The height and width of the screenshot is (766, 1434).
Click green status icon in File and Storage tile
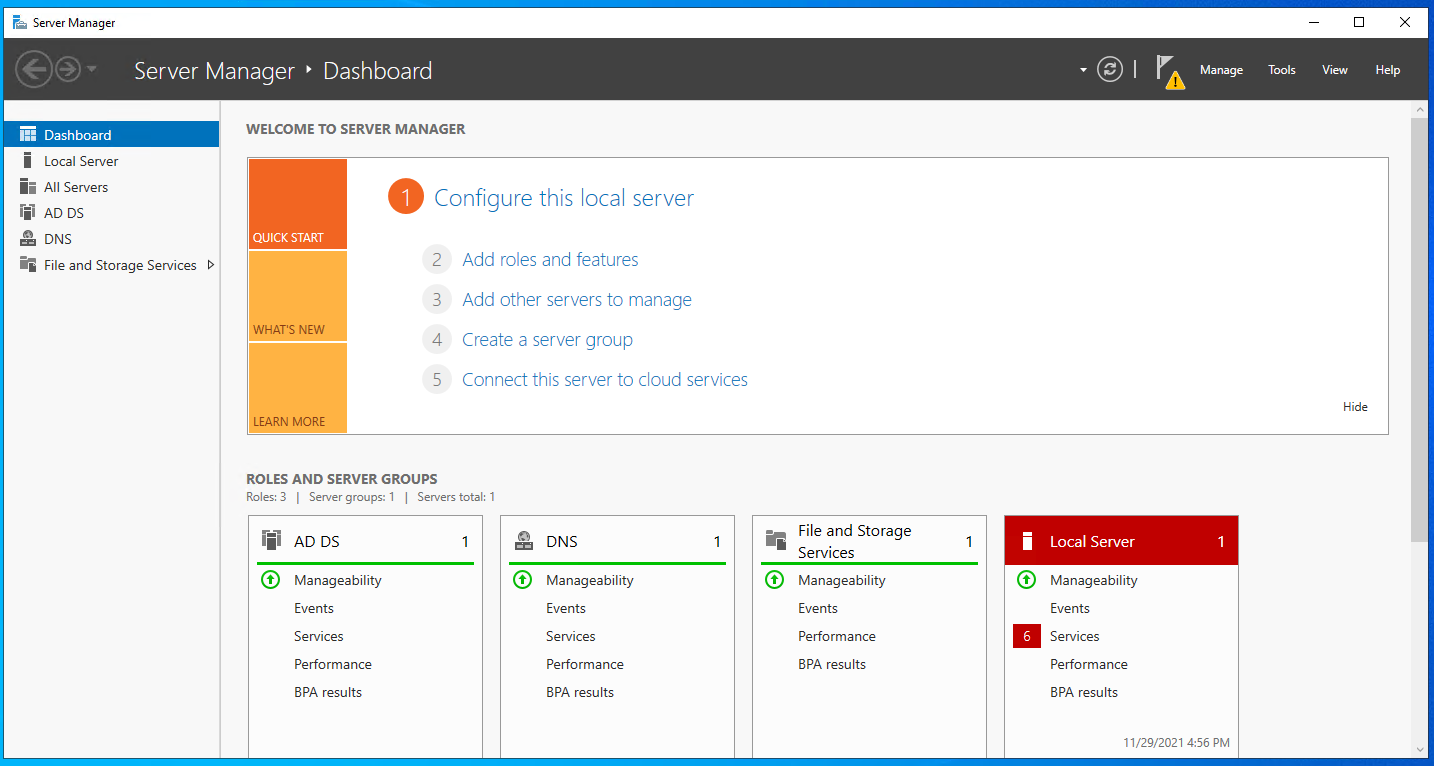point(774,580)
